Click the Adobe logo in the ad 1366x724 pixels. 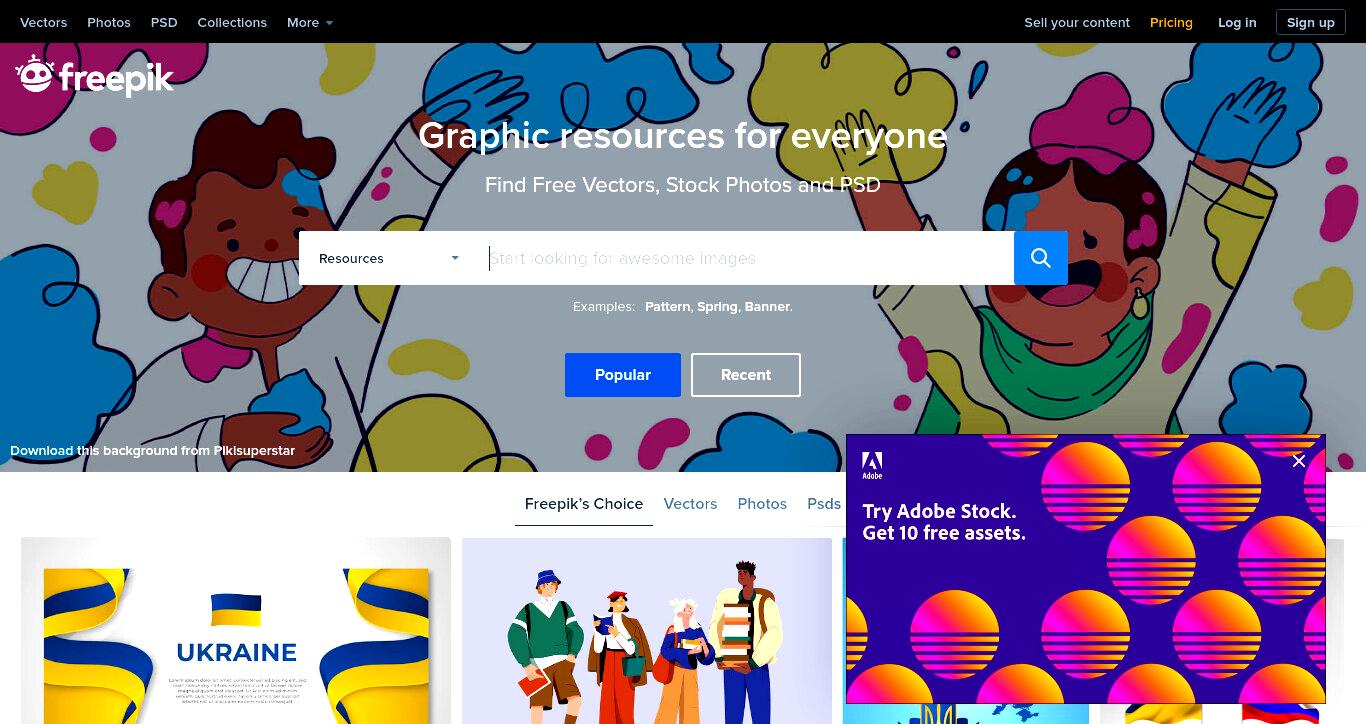872,465
